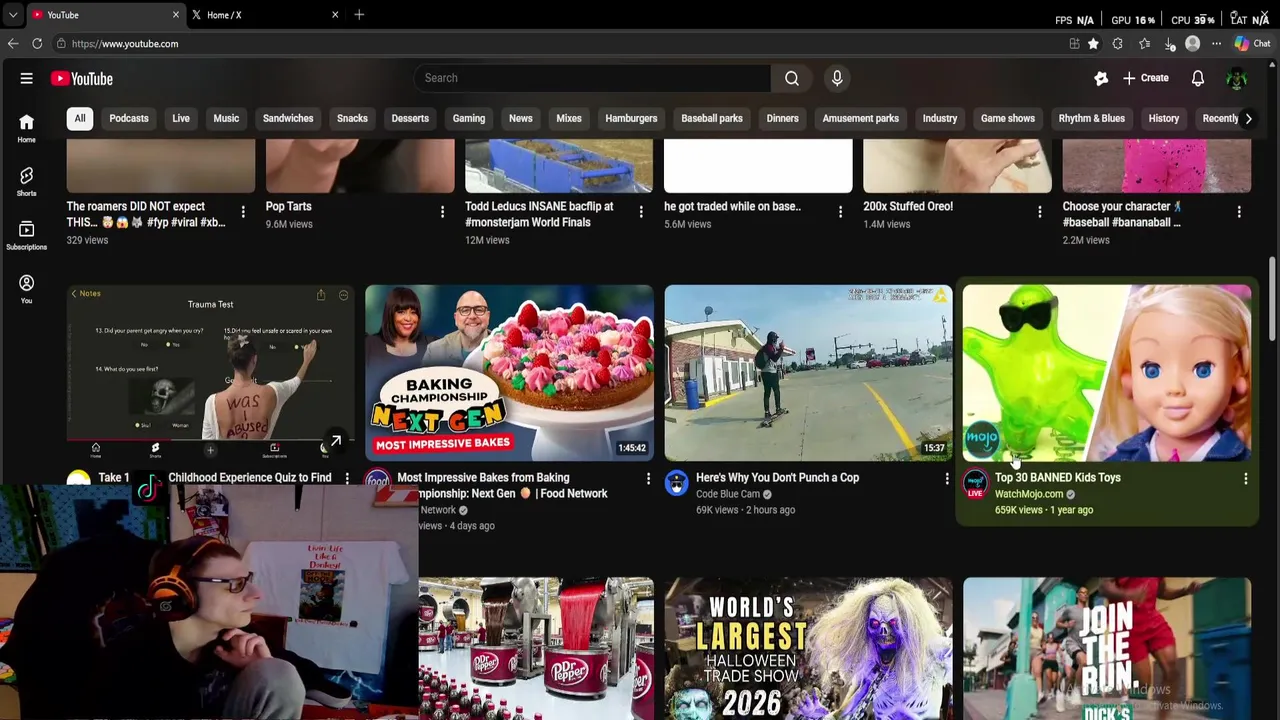Viewport: 1280px width, 720px height.
Task: Close the Home / X browser tab
Action: [335, 15]
